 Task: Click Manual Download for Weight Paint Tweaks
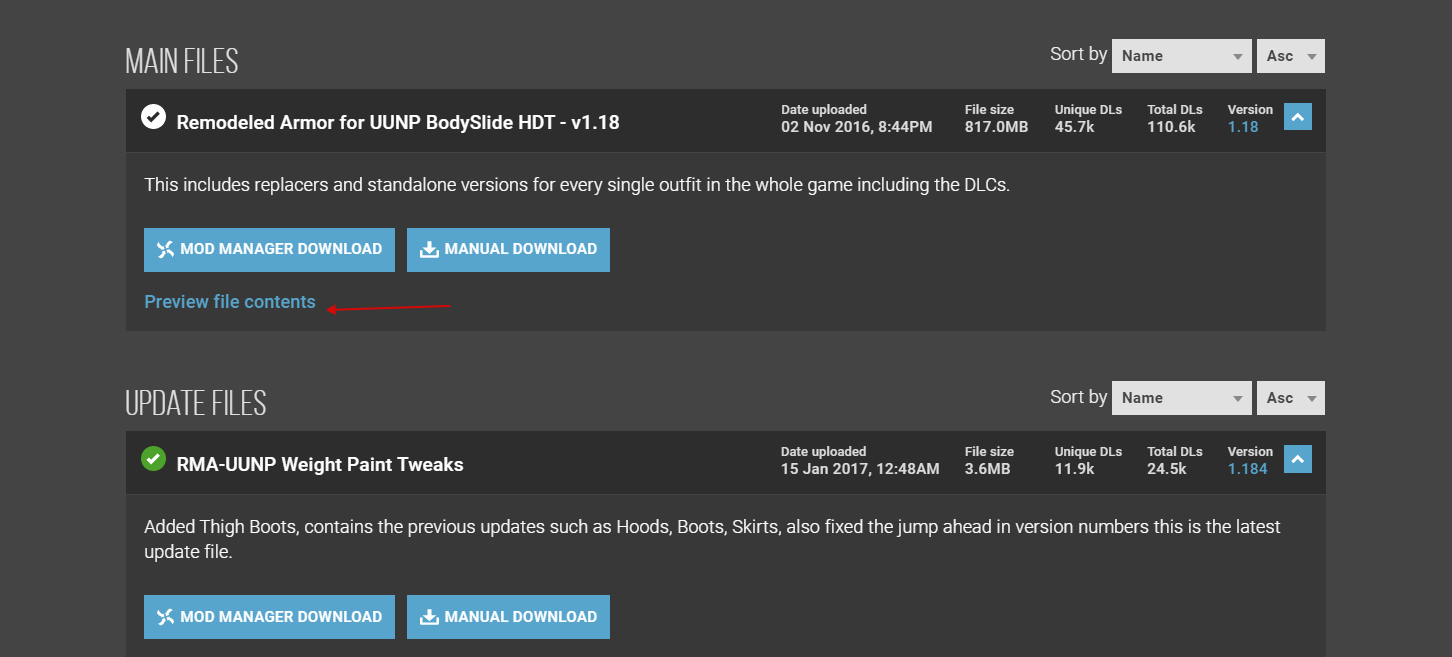click(x=508, y=617)
